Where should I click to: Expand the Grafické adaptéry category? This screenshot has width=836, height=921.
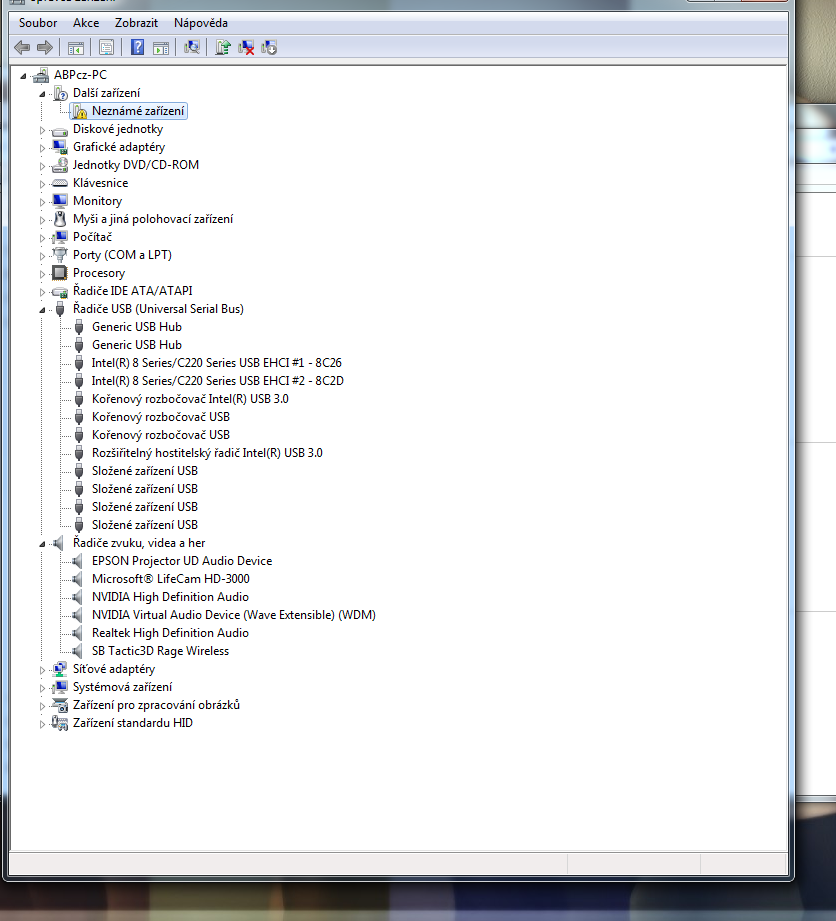pos(42,148)
